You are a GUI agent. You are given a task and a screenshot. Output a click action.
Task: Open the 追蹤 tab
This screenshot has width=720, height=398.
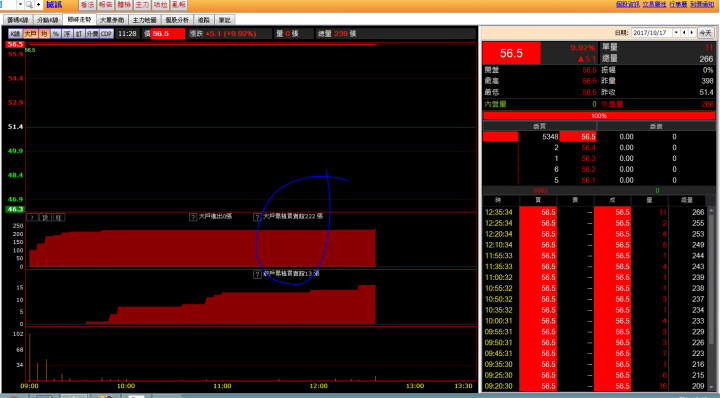pyautogui.click(x=203, y=20)
